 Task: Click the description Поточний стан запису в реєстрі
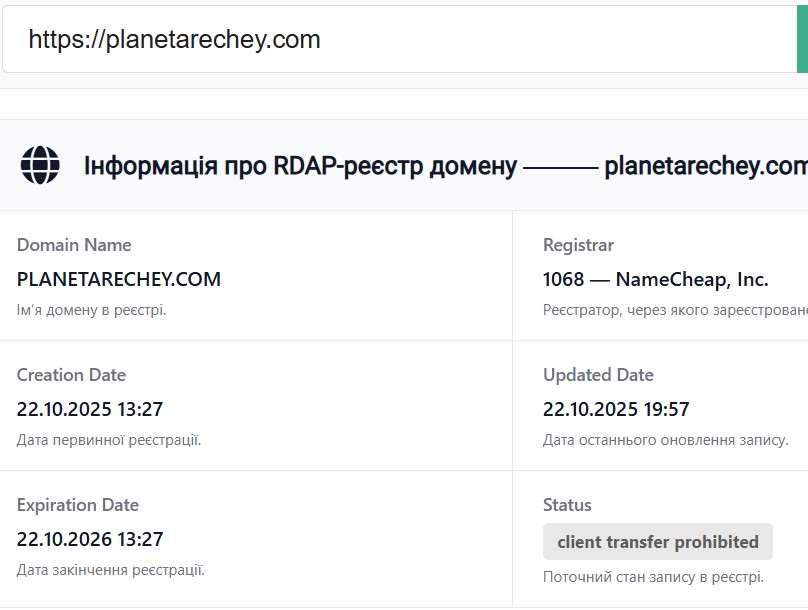pyautogui.click(x=653, y=577)
